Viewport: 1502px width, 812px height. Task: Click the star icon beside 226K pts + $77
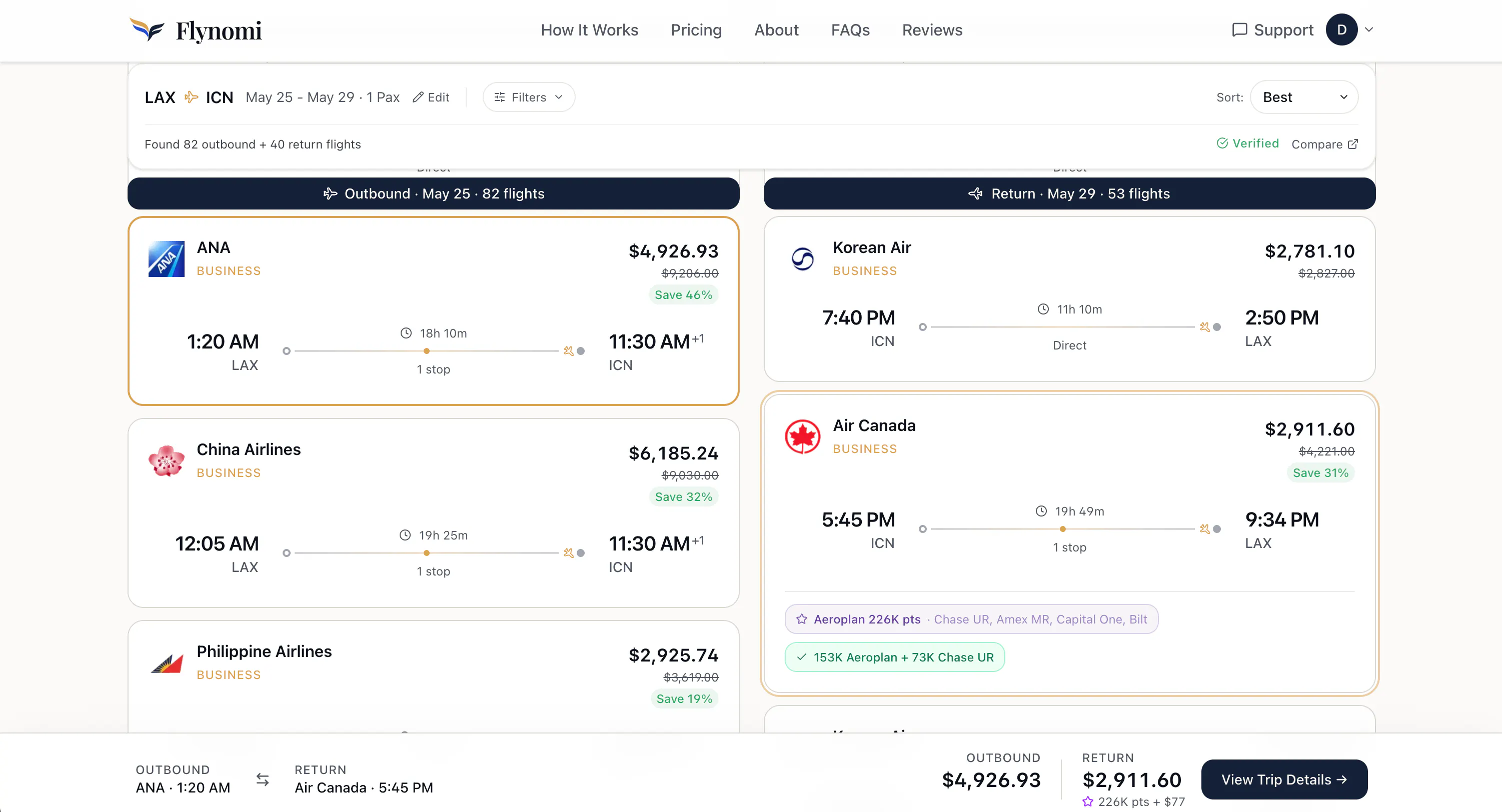click(1087, 801)
